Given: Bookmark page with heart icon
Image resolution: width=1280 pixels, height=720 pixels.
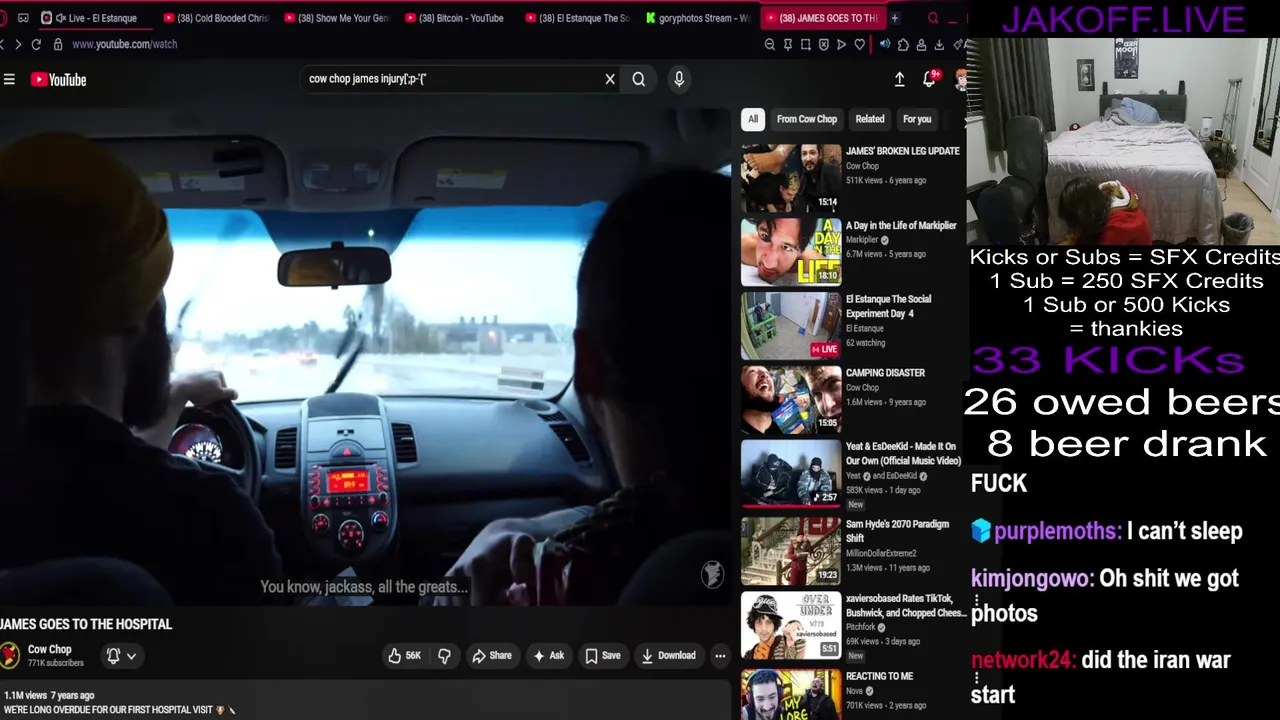Looking at the screenshot, I should [859, 44].
